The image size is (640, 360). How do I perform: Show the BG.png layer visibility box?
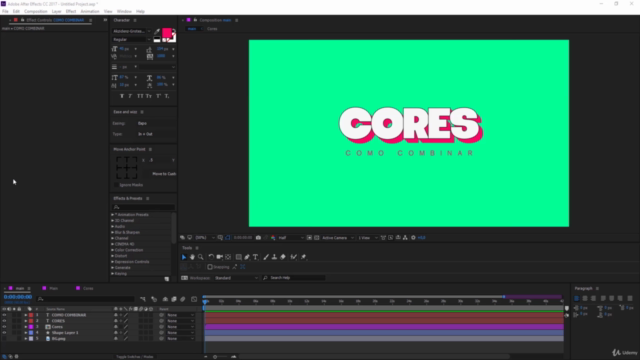[x=4, y=339]
